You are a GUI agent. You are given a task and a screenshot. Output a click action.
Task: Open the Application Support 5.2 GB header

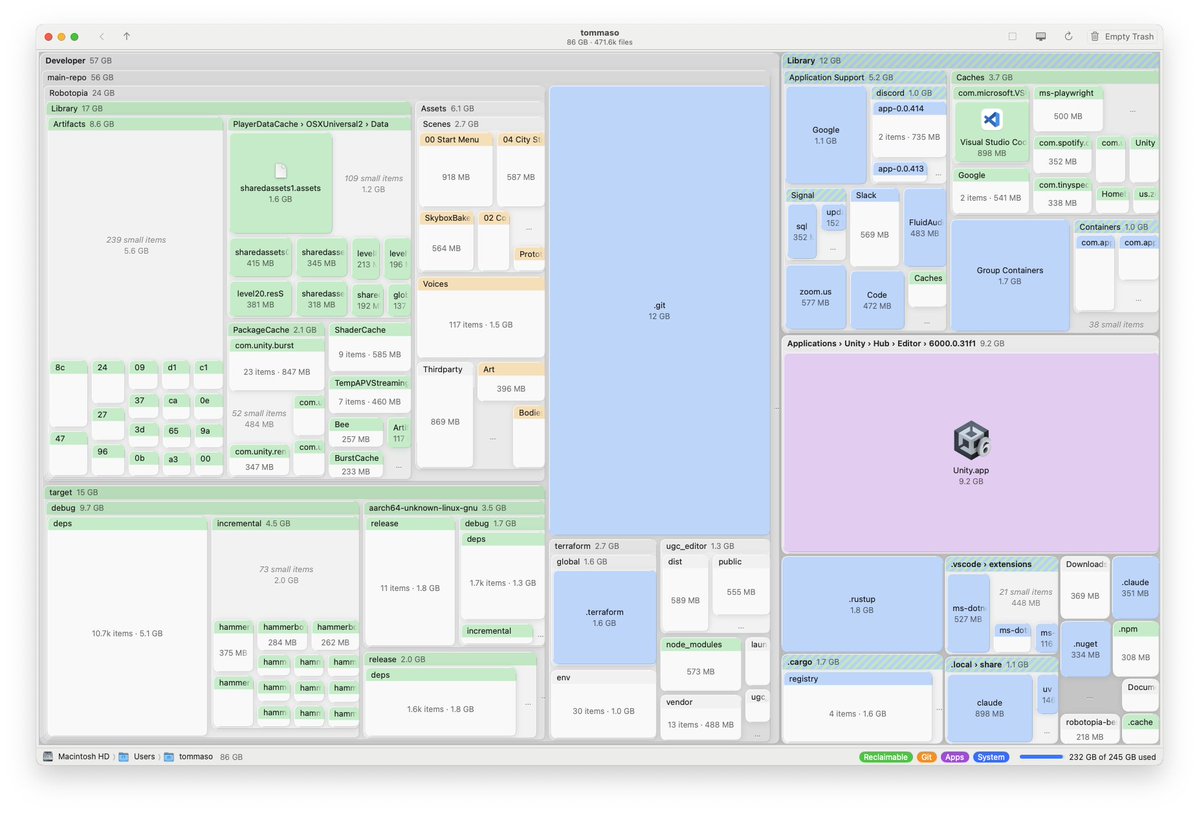865,77
